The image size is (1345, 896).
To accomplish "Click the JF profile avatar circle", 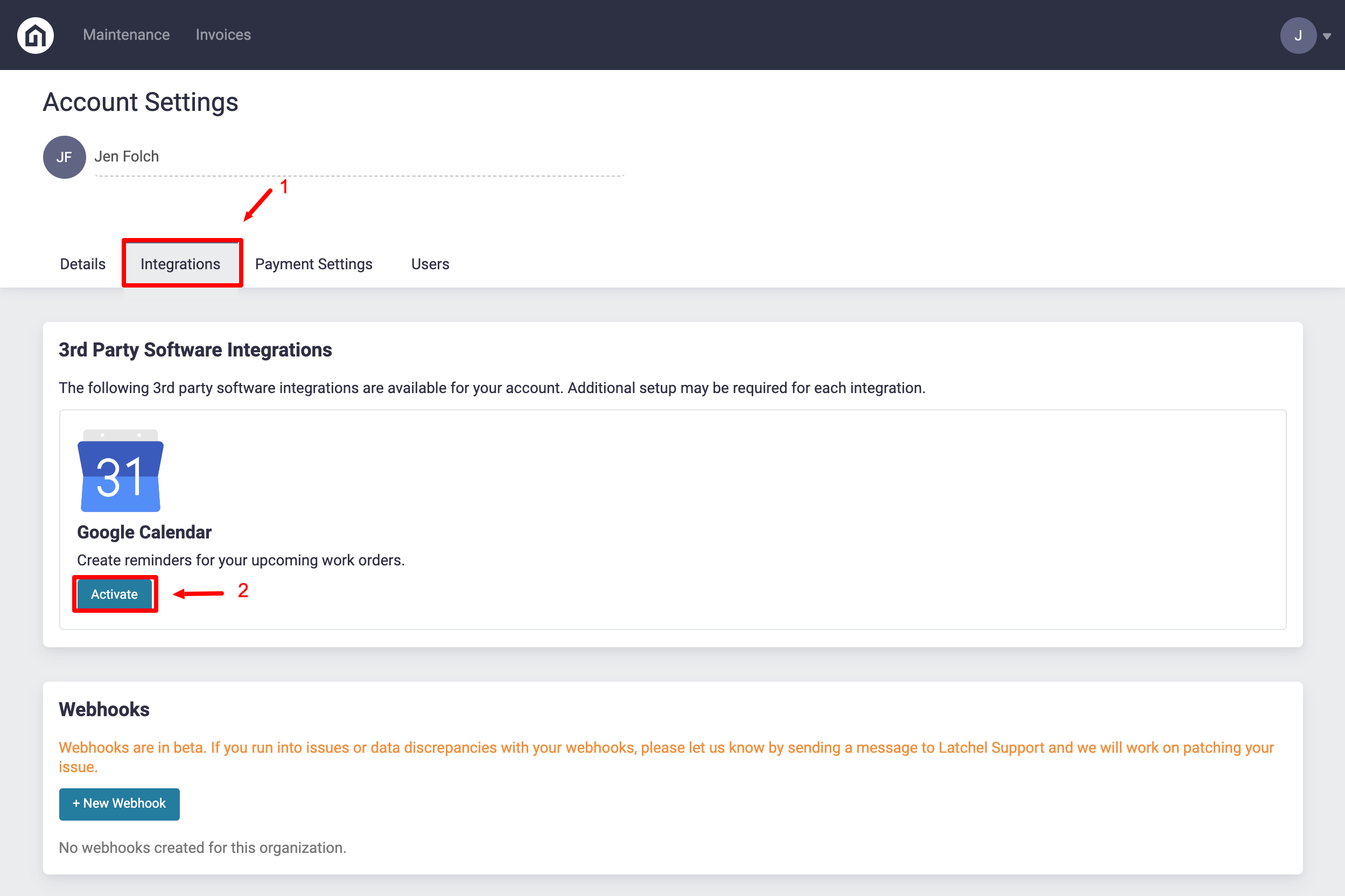I will coord(64,157).
